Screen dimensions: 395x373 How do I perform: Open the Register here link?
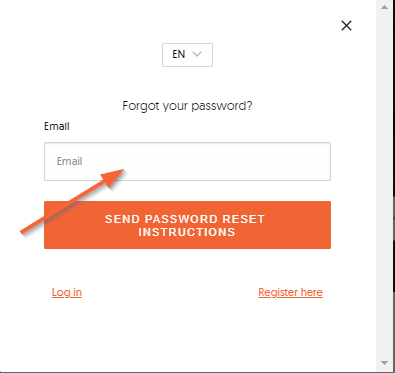coord(290,292)
